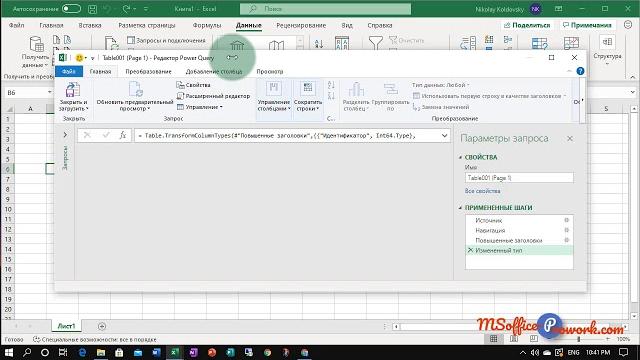Select the Лист1 sheet tab
This screenshot has height=360, width=640.
[x=67, y=326]
